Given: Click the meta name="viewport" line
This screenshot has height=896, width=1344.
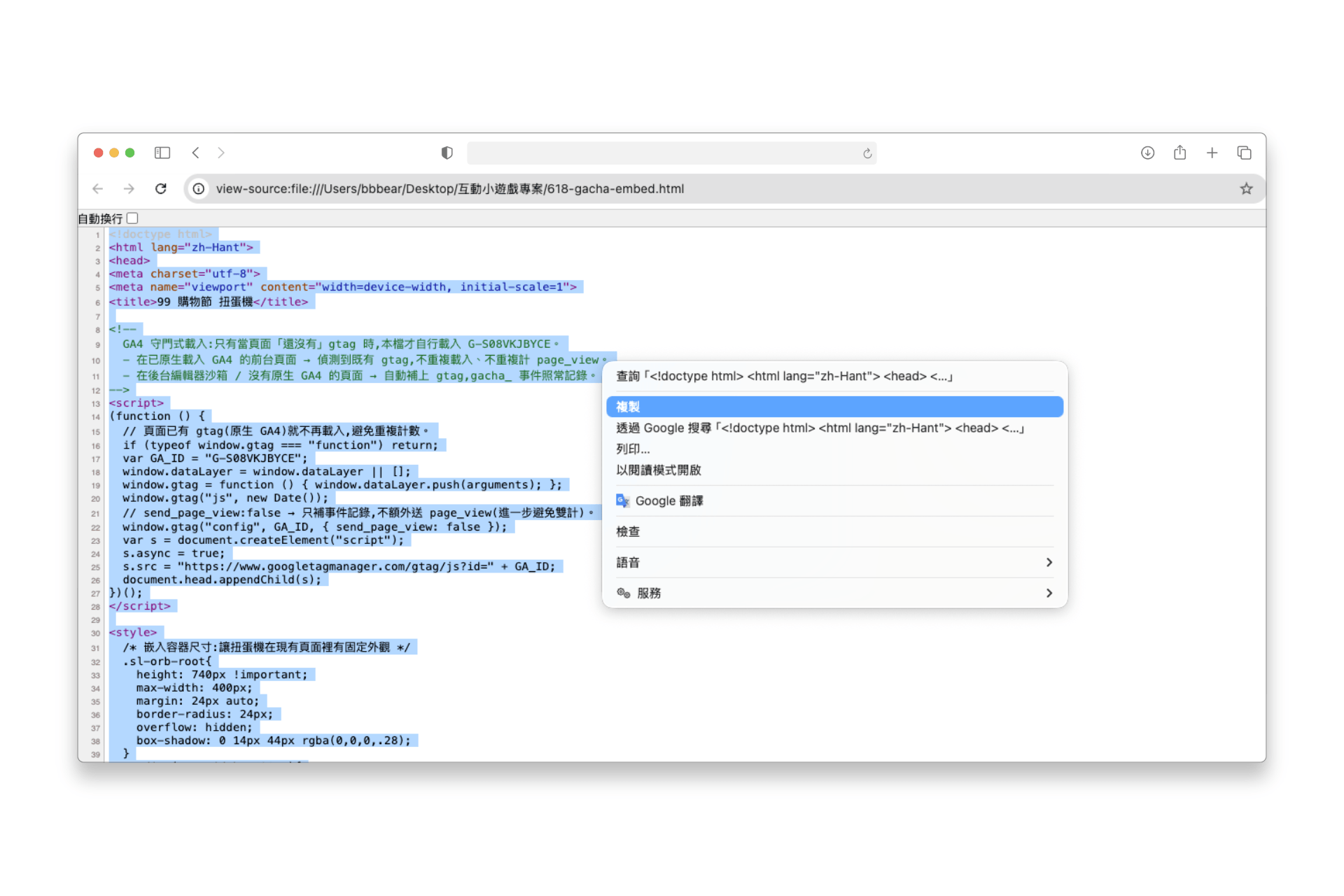Looking at the screenshot, I should coord(342,287).
